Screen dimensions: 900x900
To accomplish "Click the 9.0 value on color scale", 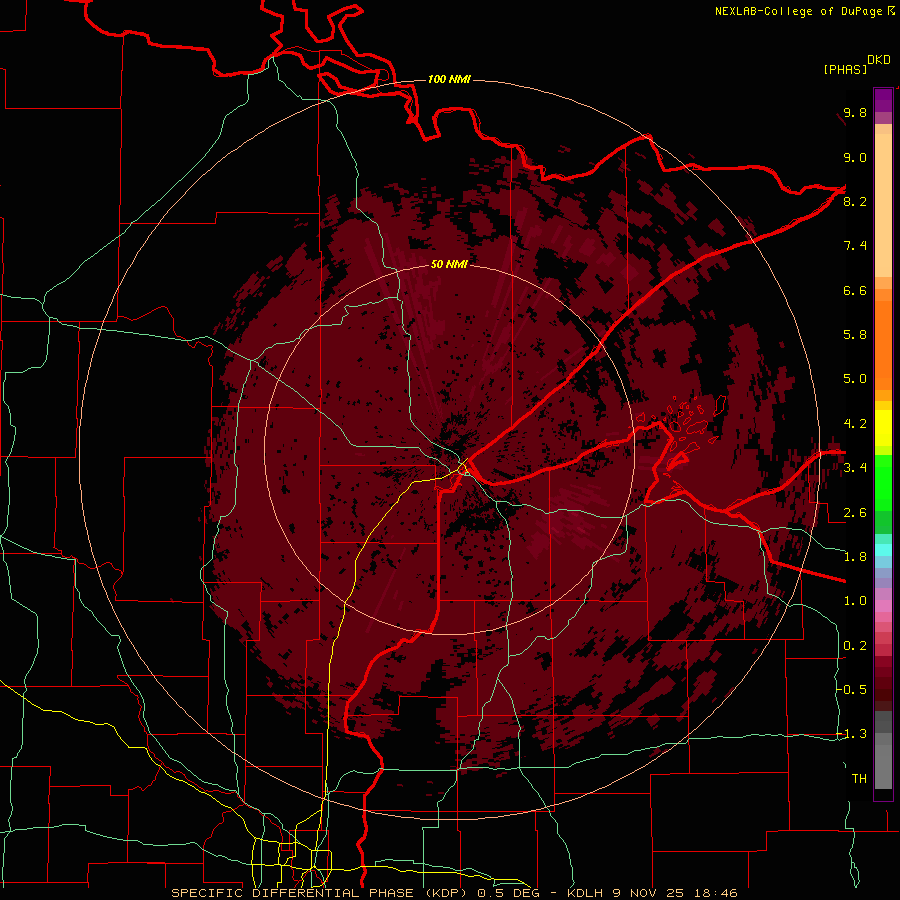I will pyautogui.click(x=855, y=157).
